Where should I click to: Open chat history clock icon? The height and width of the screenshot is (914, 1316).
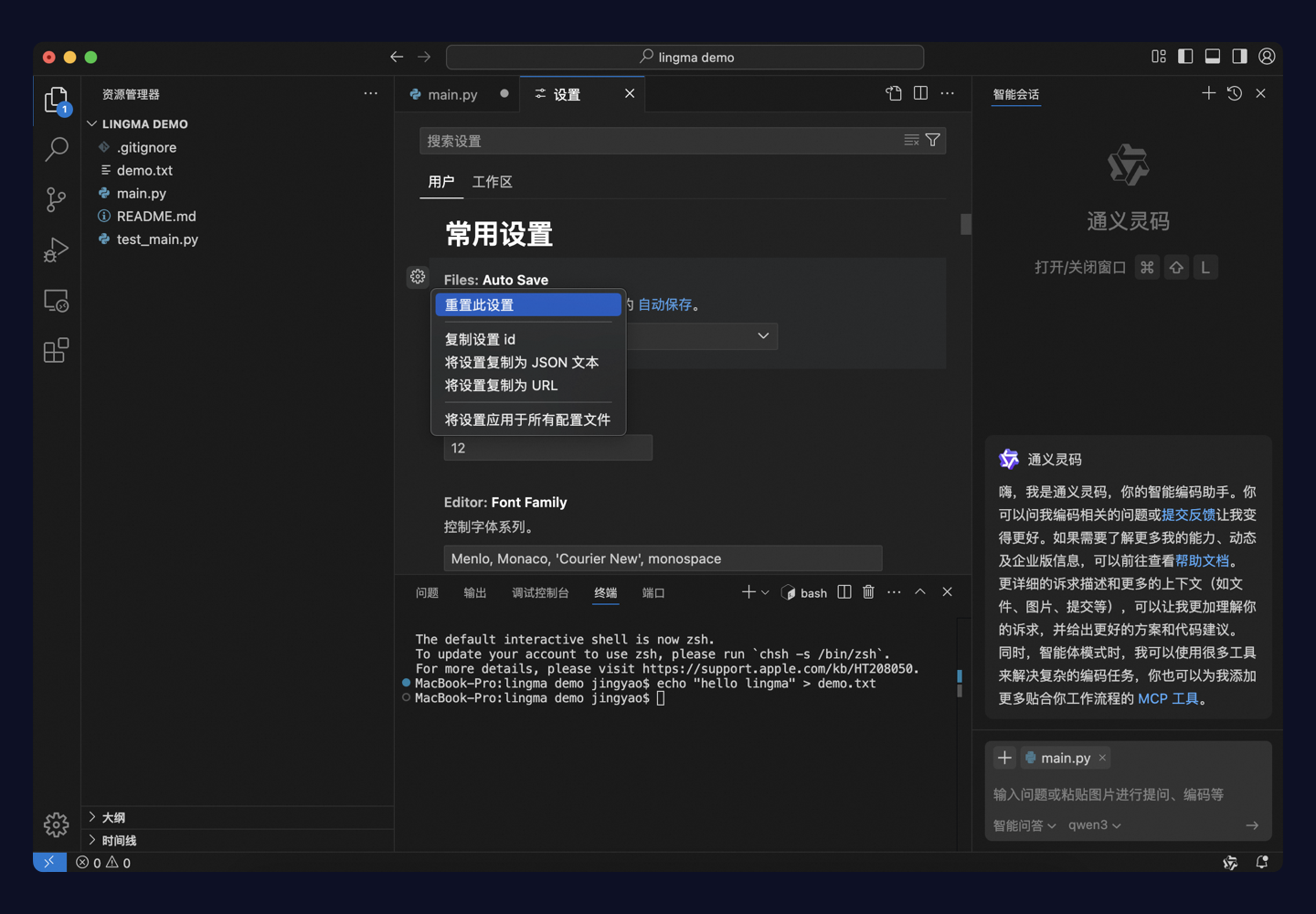click(1235, 93)
